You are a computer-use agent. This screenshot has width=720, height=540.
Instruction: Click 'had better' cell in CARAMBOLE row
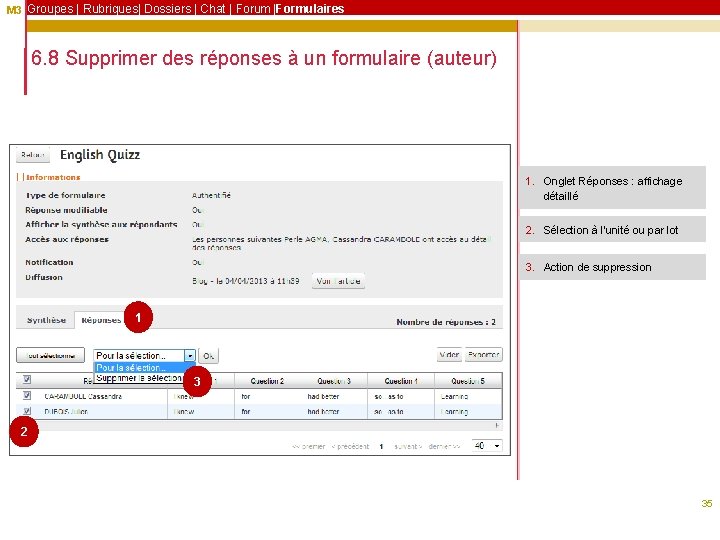tap(323, 396)
